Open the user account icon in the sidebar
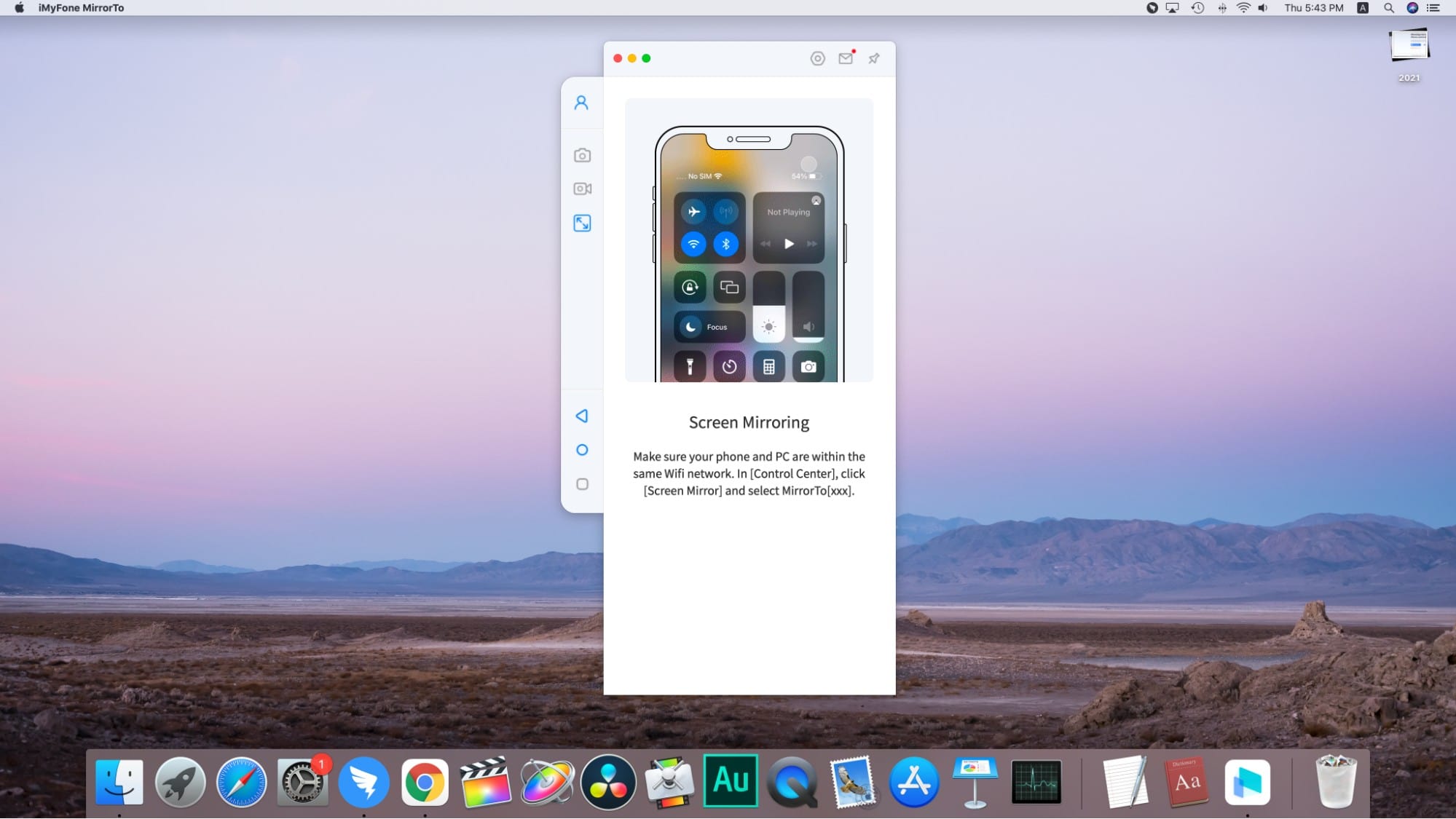 [581, 103]
